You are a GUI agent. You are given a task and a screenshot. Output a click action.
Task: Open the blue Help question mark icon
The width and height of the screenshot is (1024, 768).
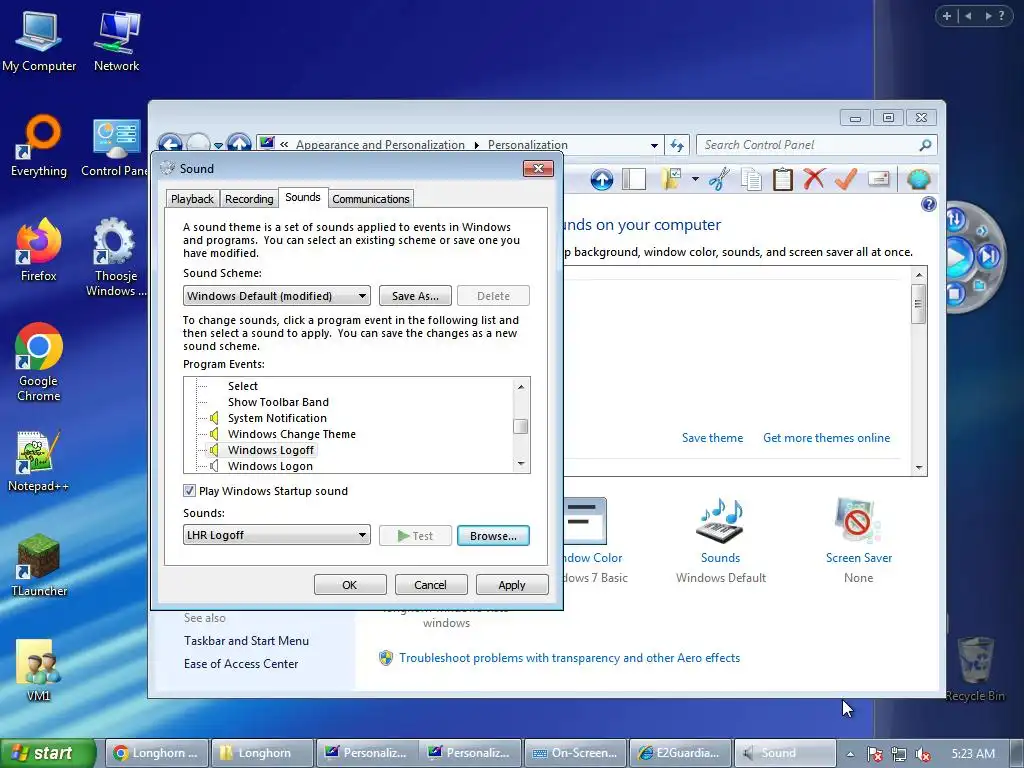928,204
